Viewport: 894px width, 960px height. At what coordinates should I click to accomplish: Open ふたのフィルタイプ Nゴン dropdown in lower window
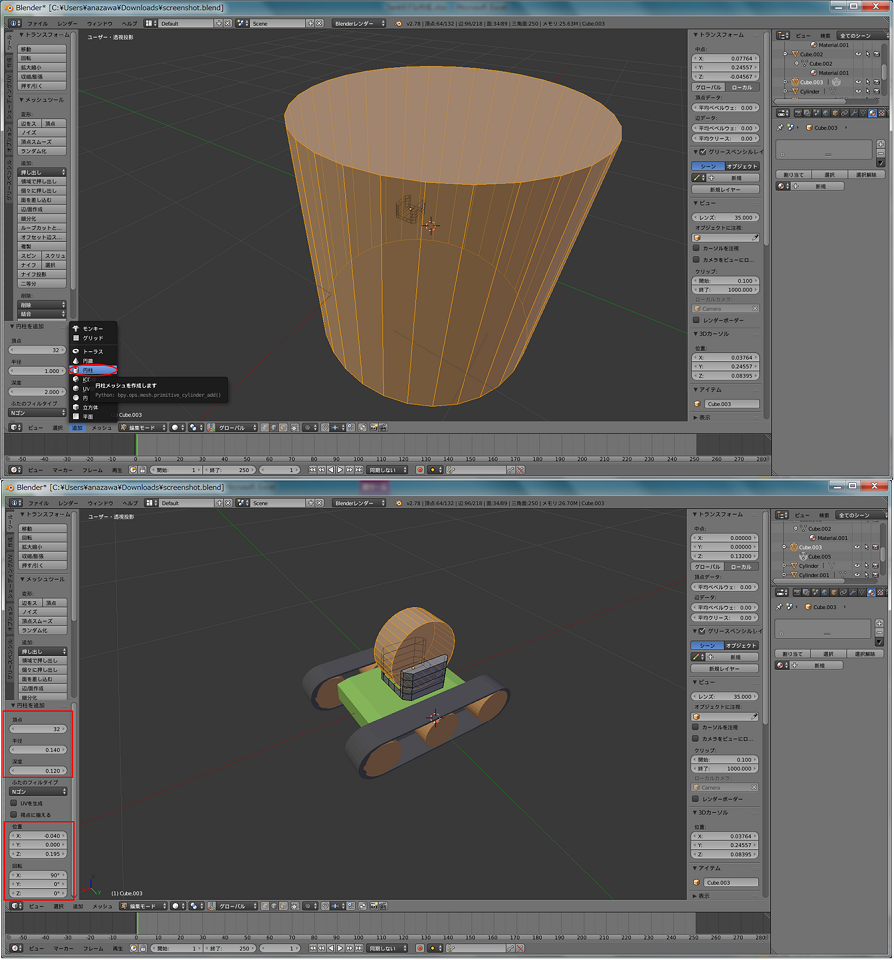38,791
